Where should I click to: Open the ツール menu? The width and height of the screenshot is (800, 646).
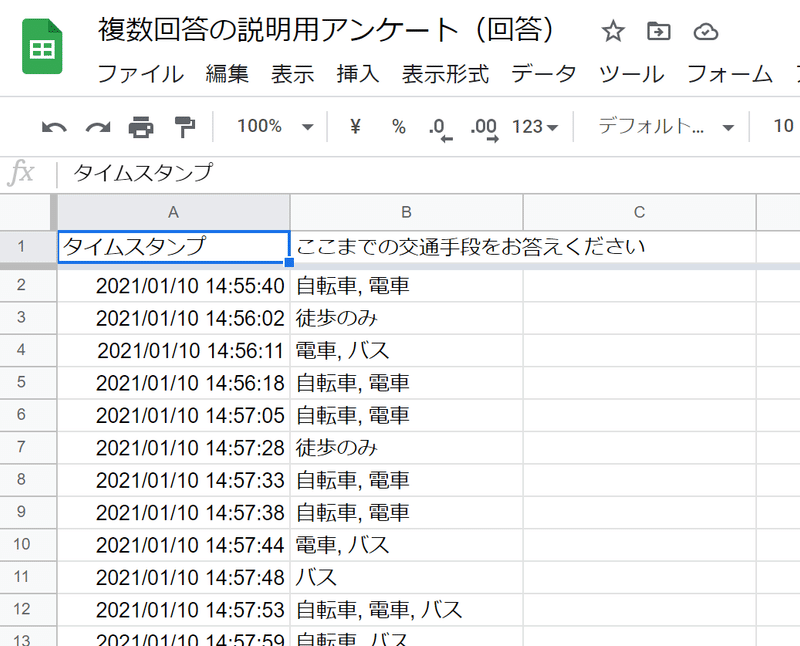(632, 74)
